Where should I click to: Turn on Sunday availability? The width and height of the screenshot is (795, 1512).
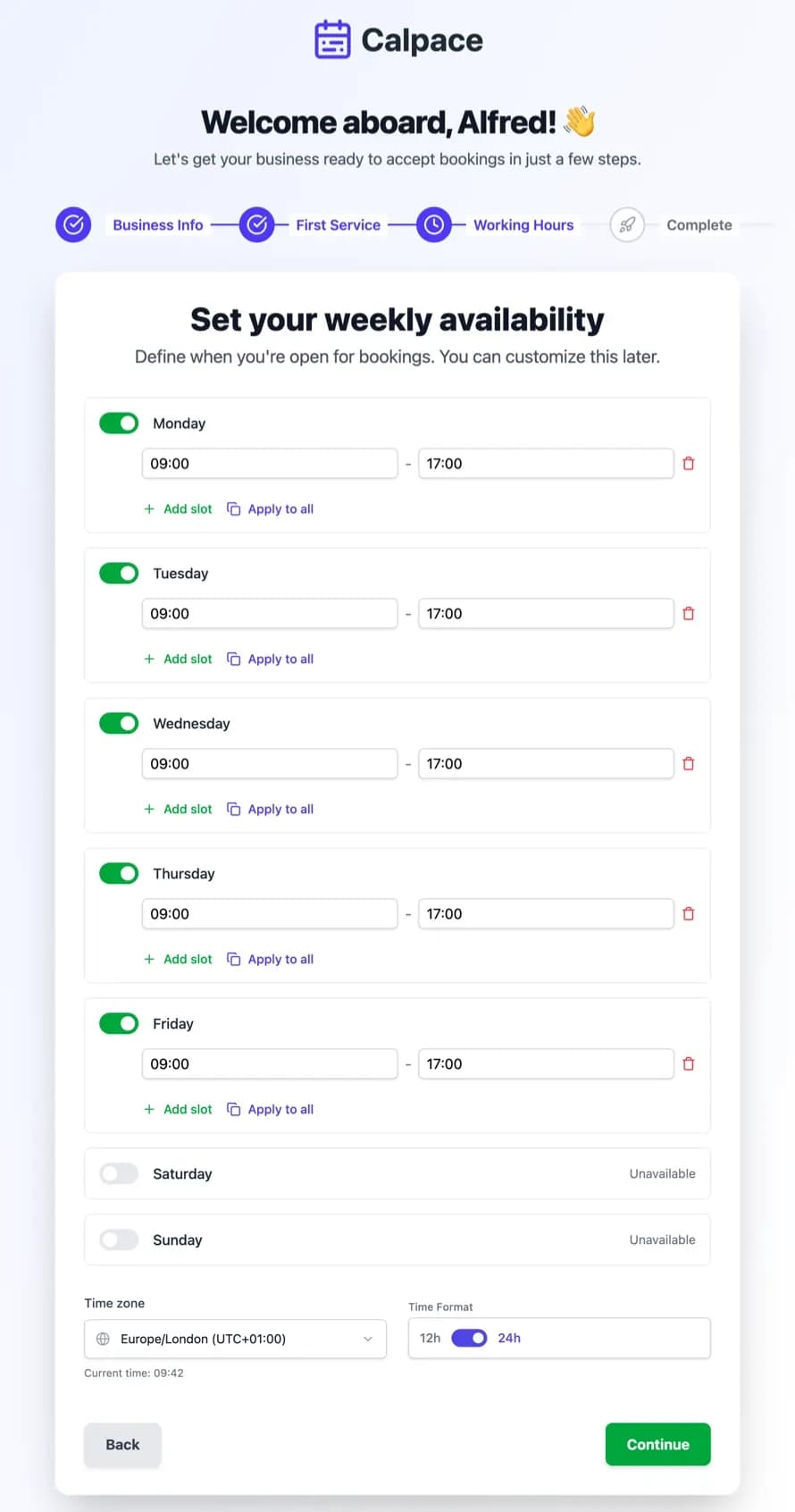pos(119,1240)
